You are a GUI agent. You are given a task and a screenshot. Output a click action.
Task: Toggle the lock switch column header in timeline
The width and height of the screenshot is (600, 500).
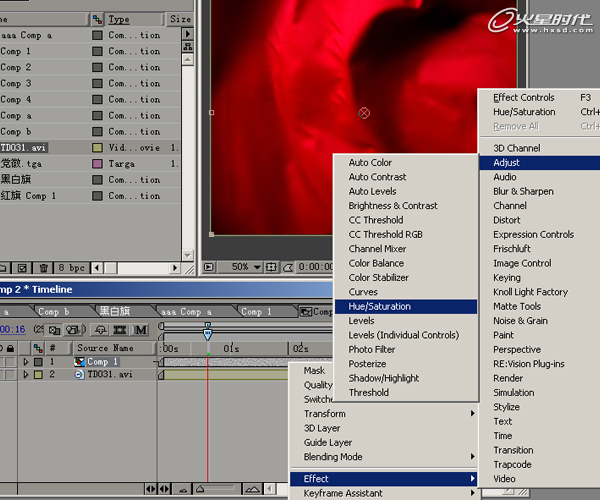10,348
